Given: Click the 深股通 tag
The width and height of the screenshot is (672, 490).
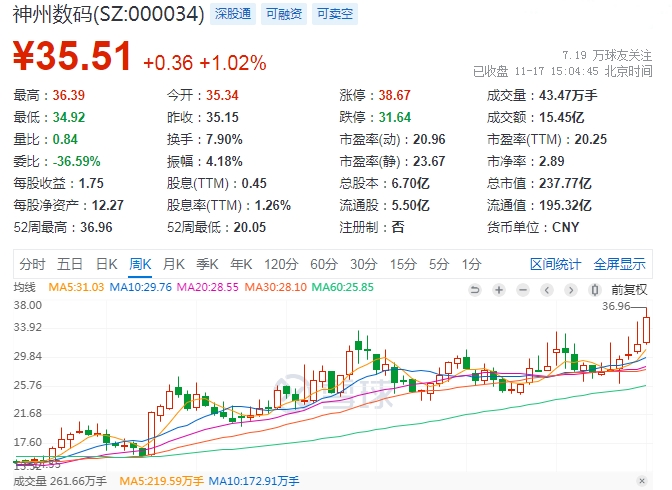Looking at the screenshot, I should [233, 14].
